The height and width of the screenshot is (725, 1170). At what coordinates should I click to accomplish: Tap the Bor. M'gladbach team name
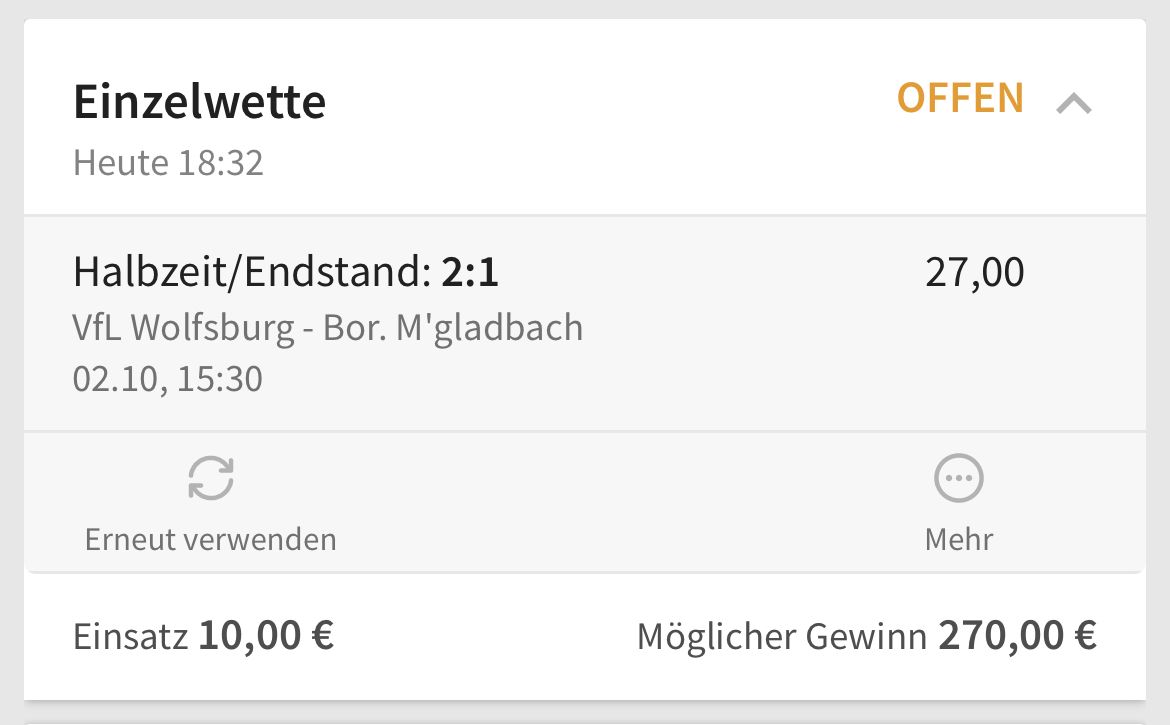pyautogui.click(x=452, y=328)
